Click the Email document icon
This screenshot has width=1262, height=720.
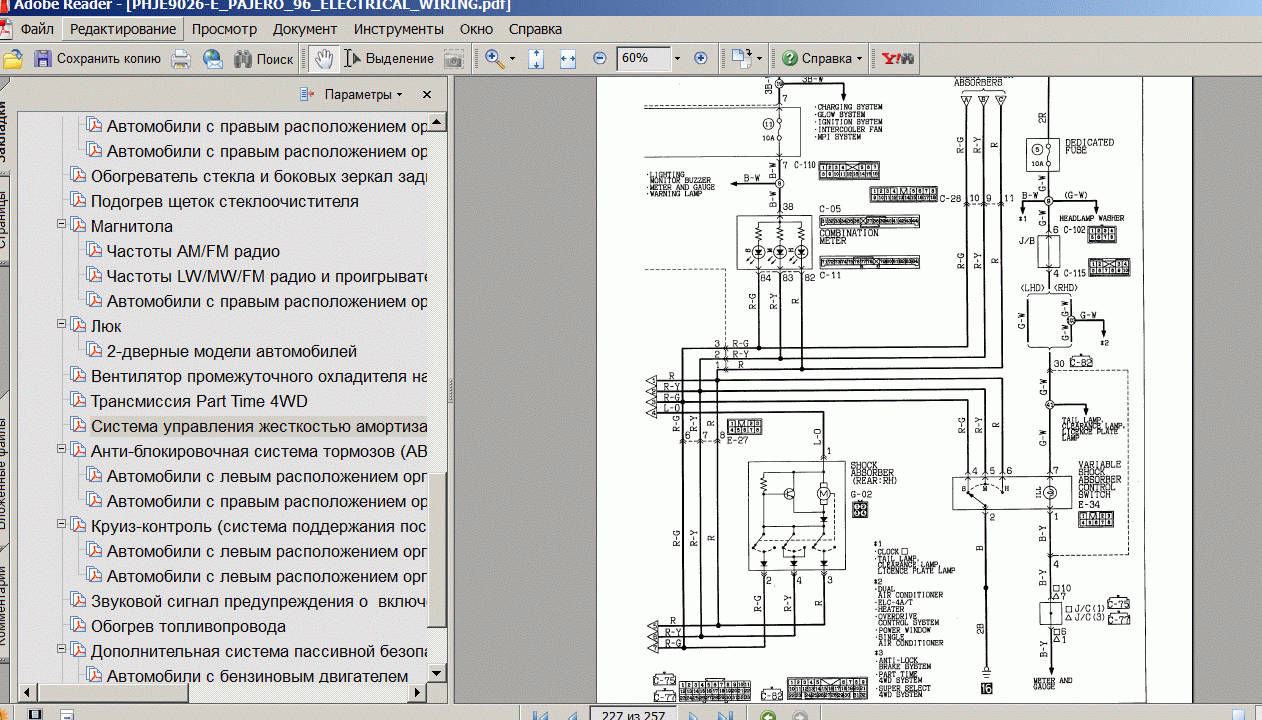(x=213, y=59)
